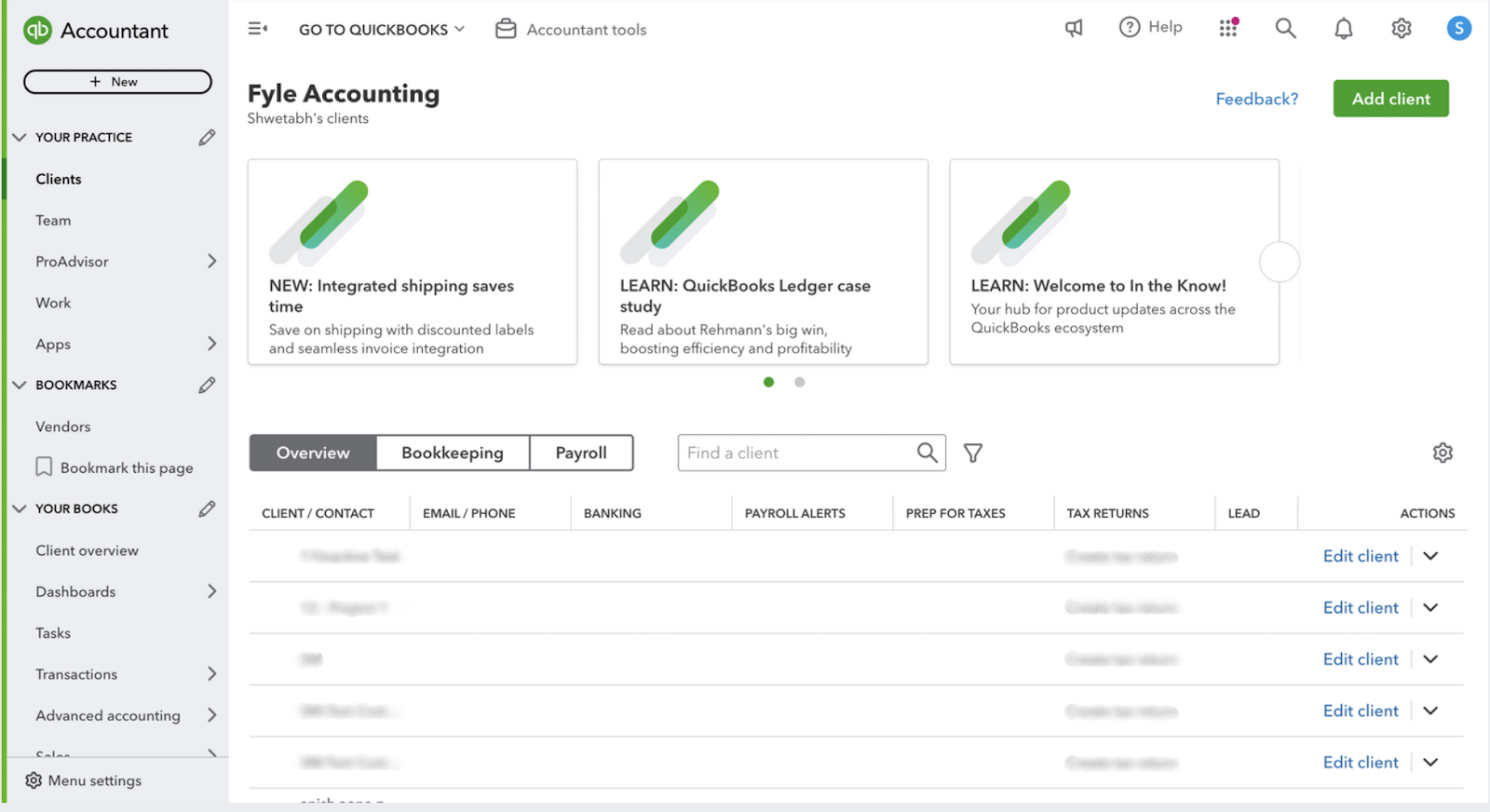Click Edit client in the fifth row
This screenshot has width=1490, height=812.
1361,762
